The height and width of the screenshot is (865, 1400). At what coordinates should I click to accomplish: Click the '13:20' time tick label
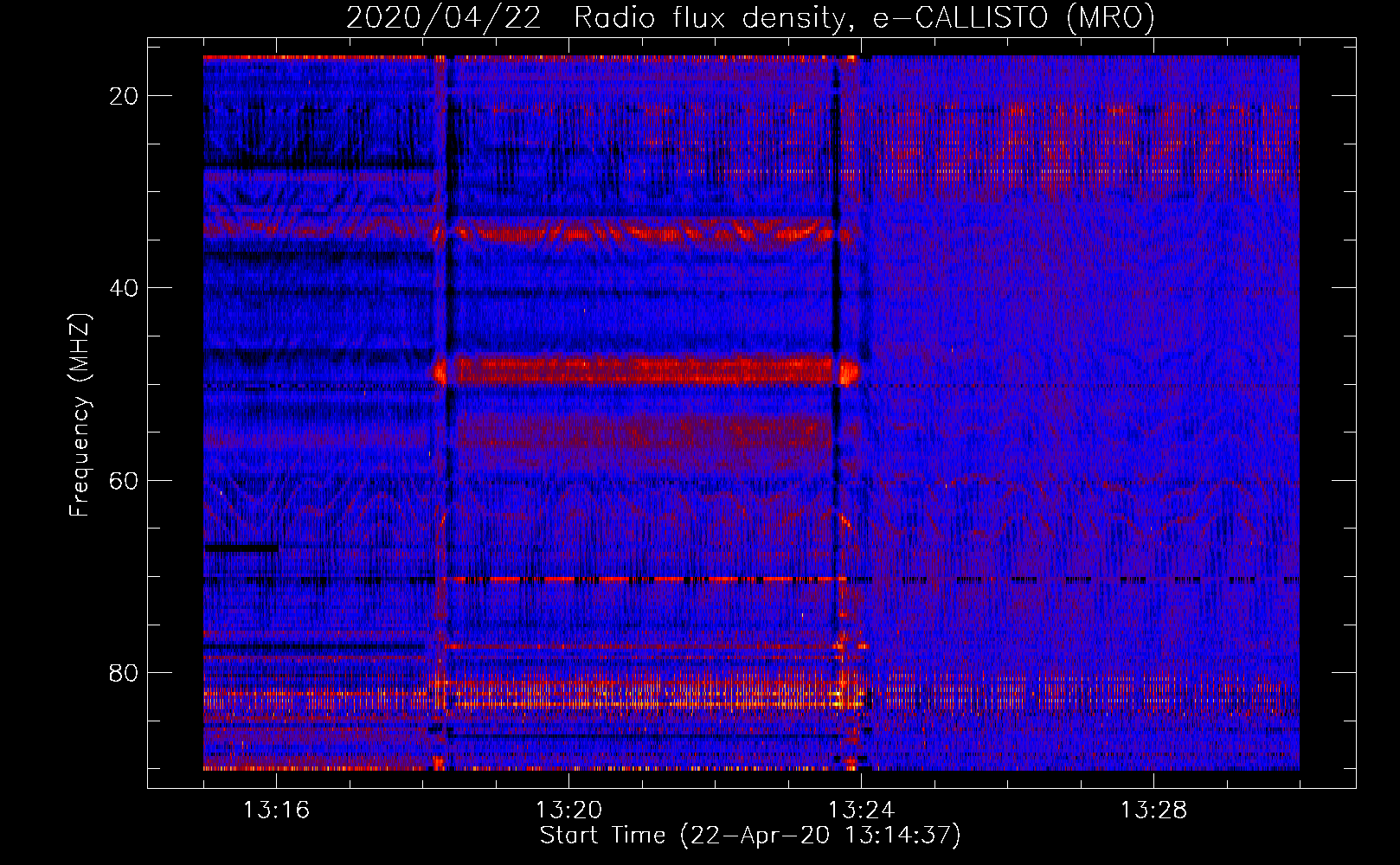[x=568, y=811]
